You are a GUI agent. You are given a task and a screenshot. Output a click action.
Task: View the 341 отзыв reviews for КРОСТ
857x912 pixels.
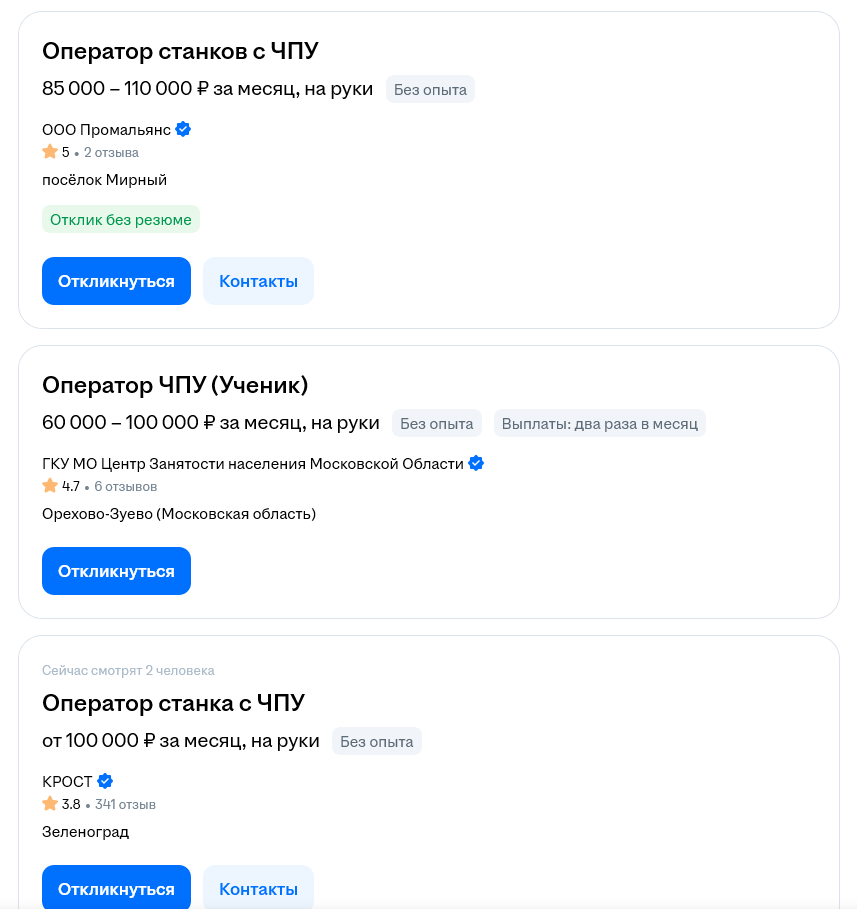coord(125,804)
